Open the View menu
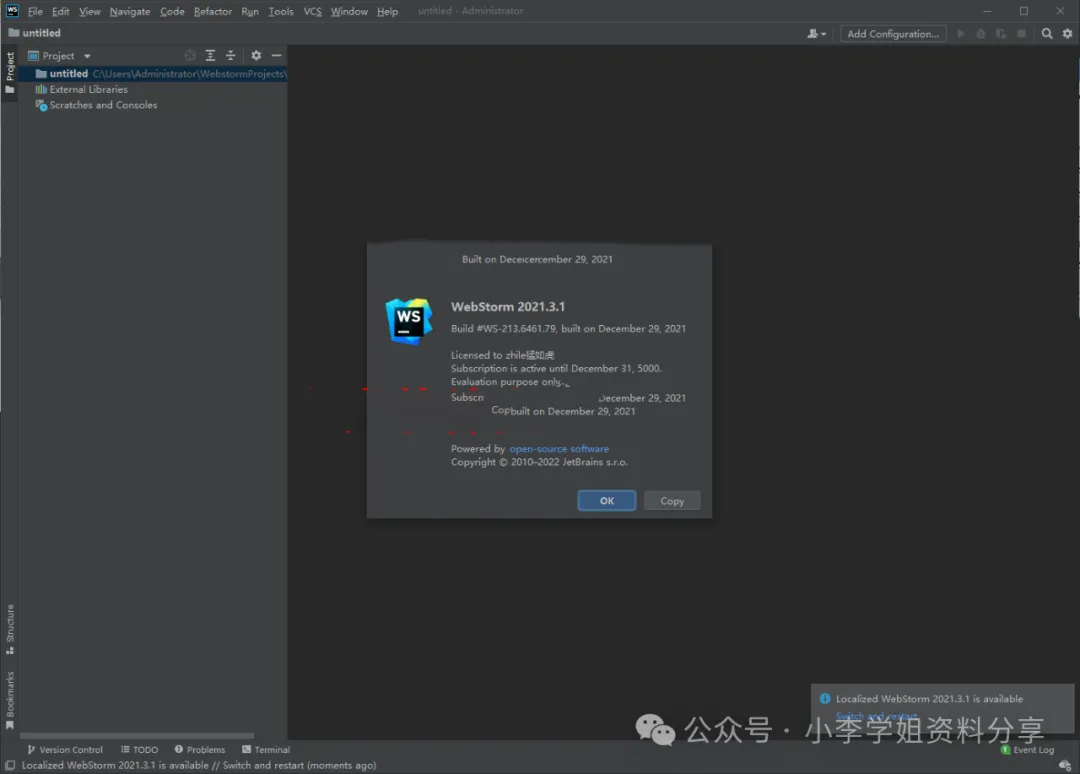This screenshot has width=1080, height=774. [90, 11]
